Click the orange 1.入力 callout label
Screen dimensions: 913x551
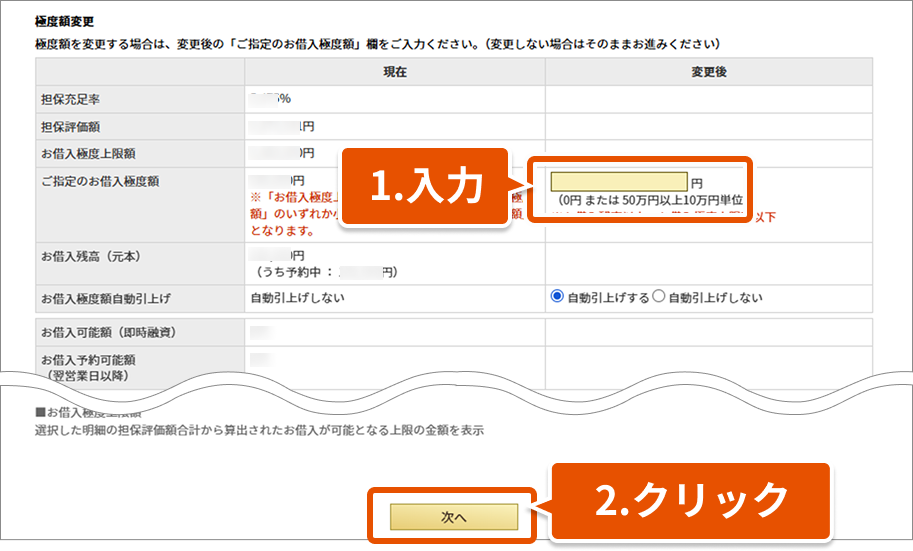coord(426,188)
